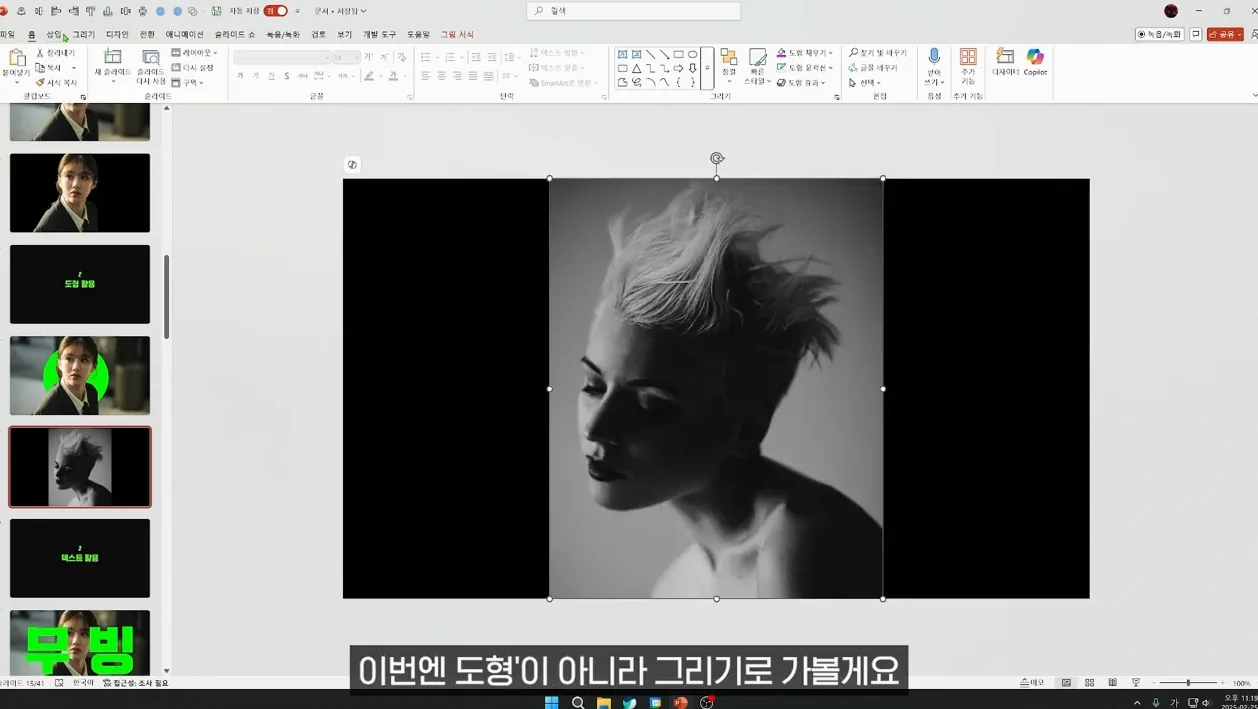Select the oval shape in gallery
Viewport: 1258px width, 709px height.
point(692,55)
